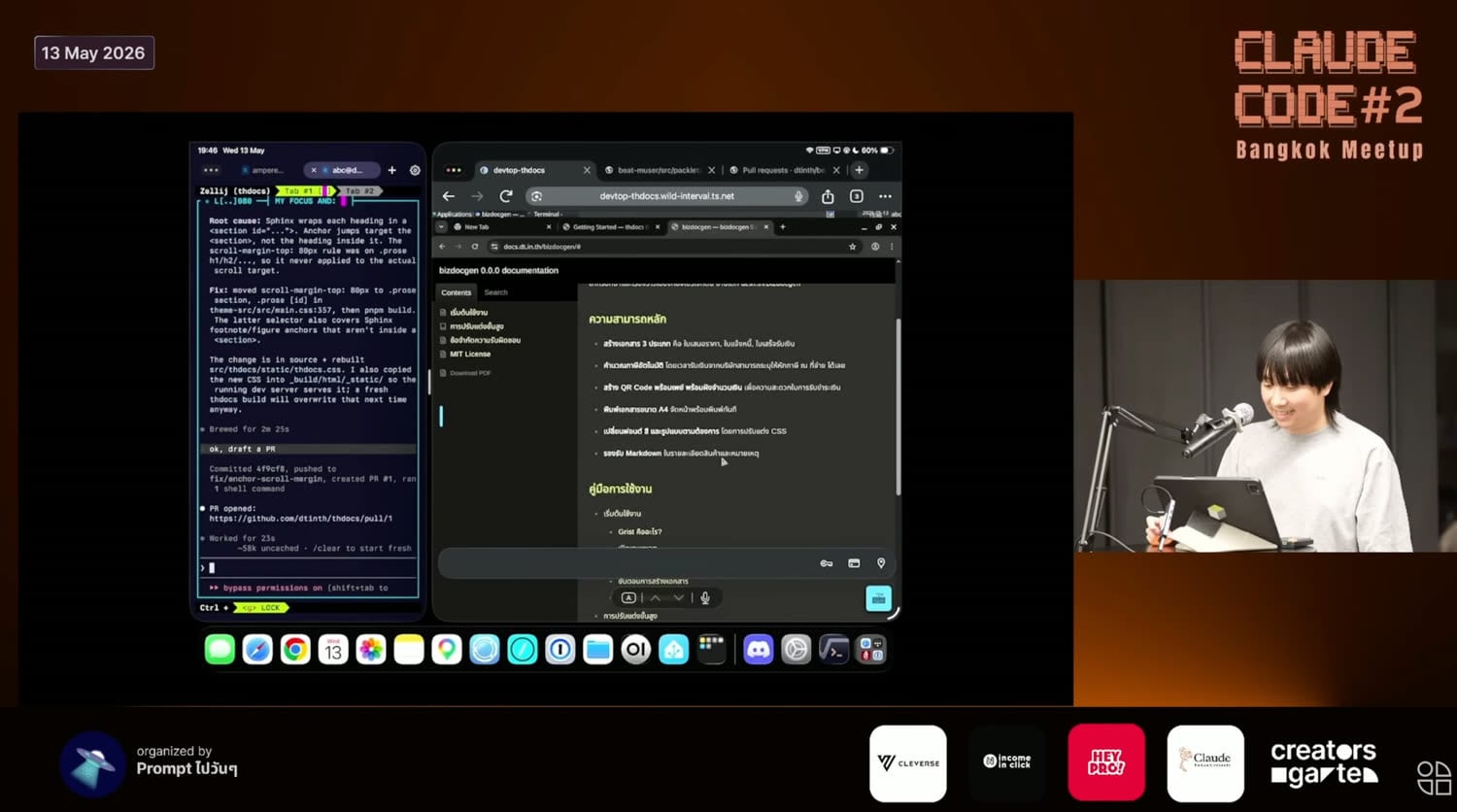This screenshot has height=812, width=1457.
Task: Open a new browser tab with plus
Action: [859, 170]
